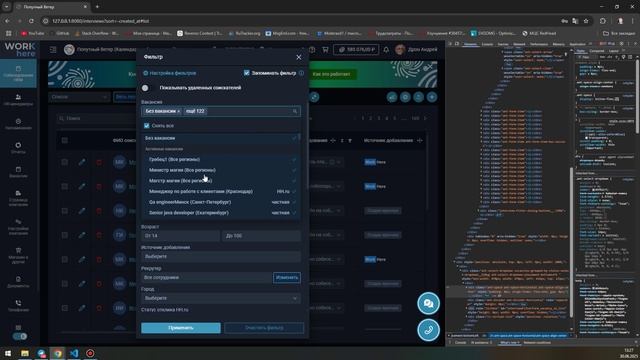Open the Вакансии sidebar item

[18, 172]
